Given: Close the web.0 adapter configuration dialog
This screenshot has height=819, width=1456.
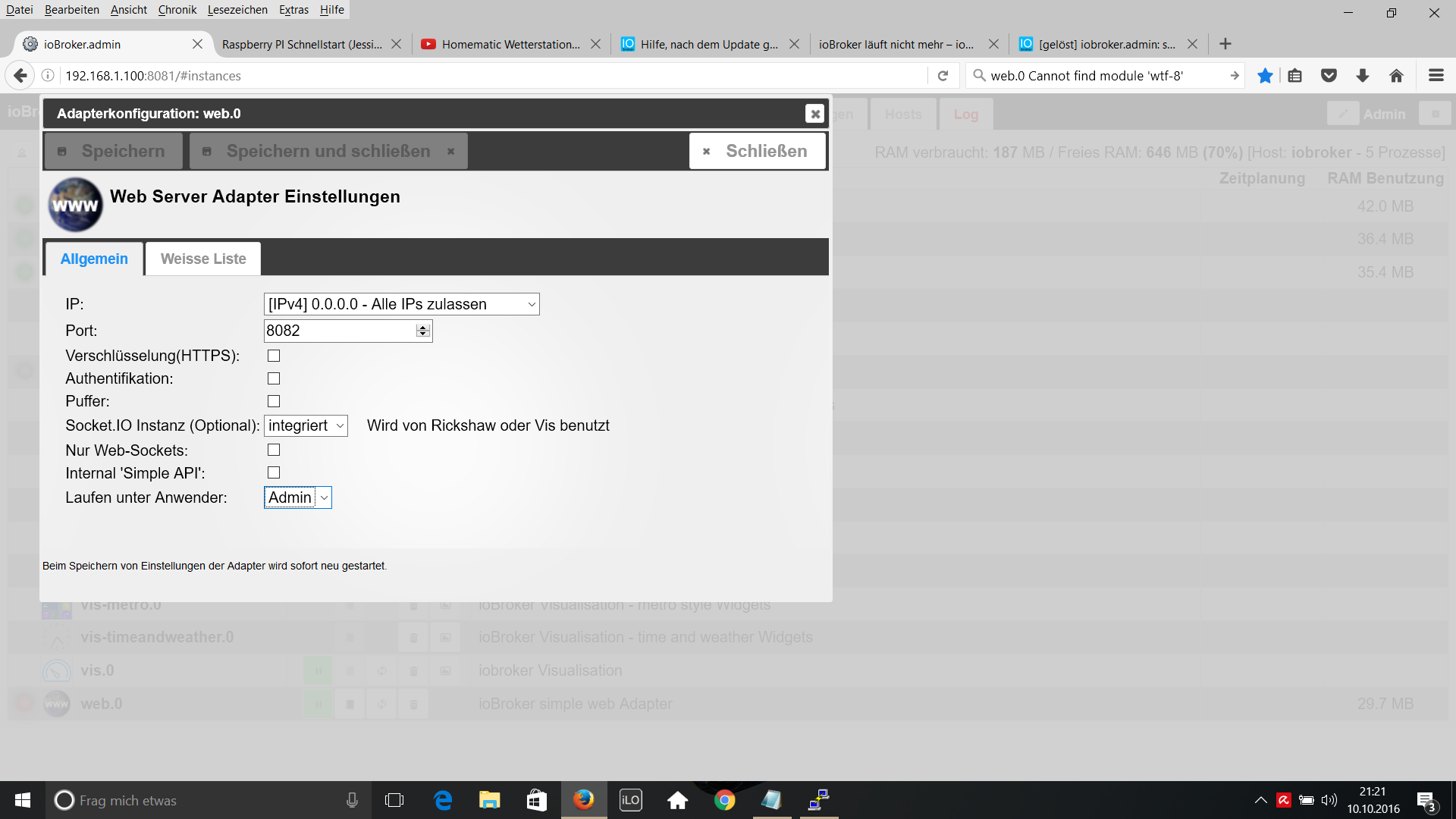Looking at the screenshot, I should pyautogui.click(x=814, y=114).
